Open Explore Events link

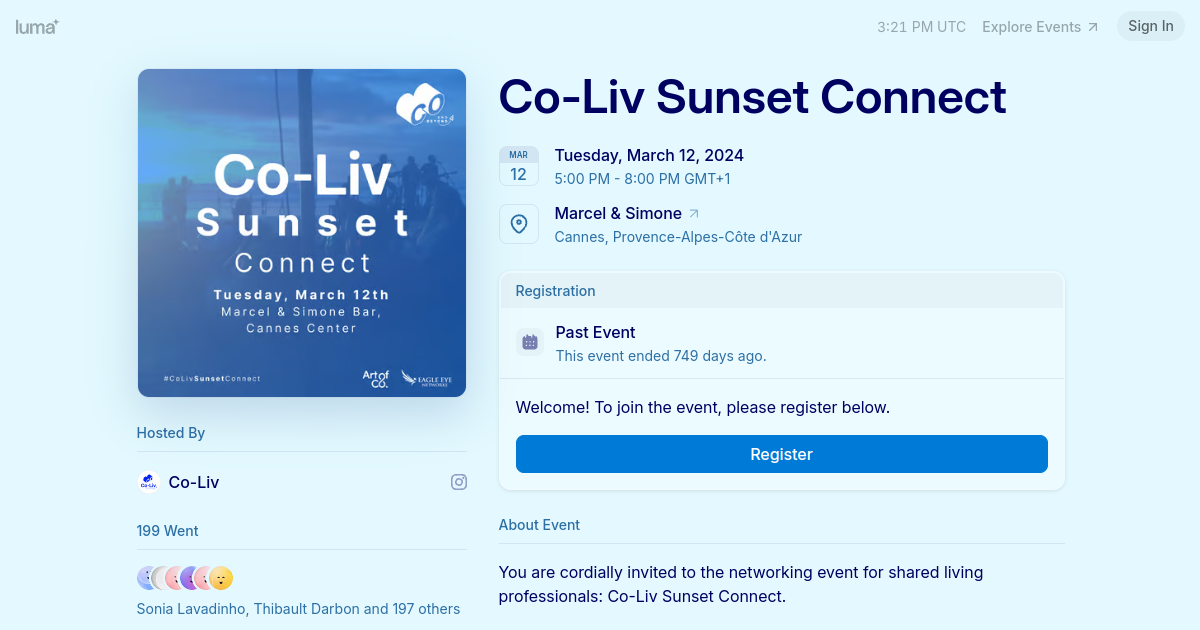coord(1040,27)
